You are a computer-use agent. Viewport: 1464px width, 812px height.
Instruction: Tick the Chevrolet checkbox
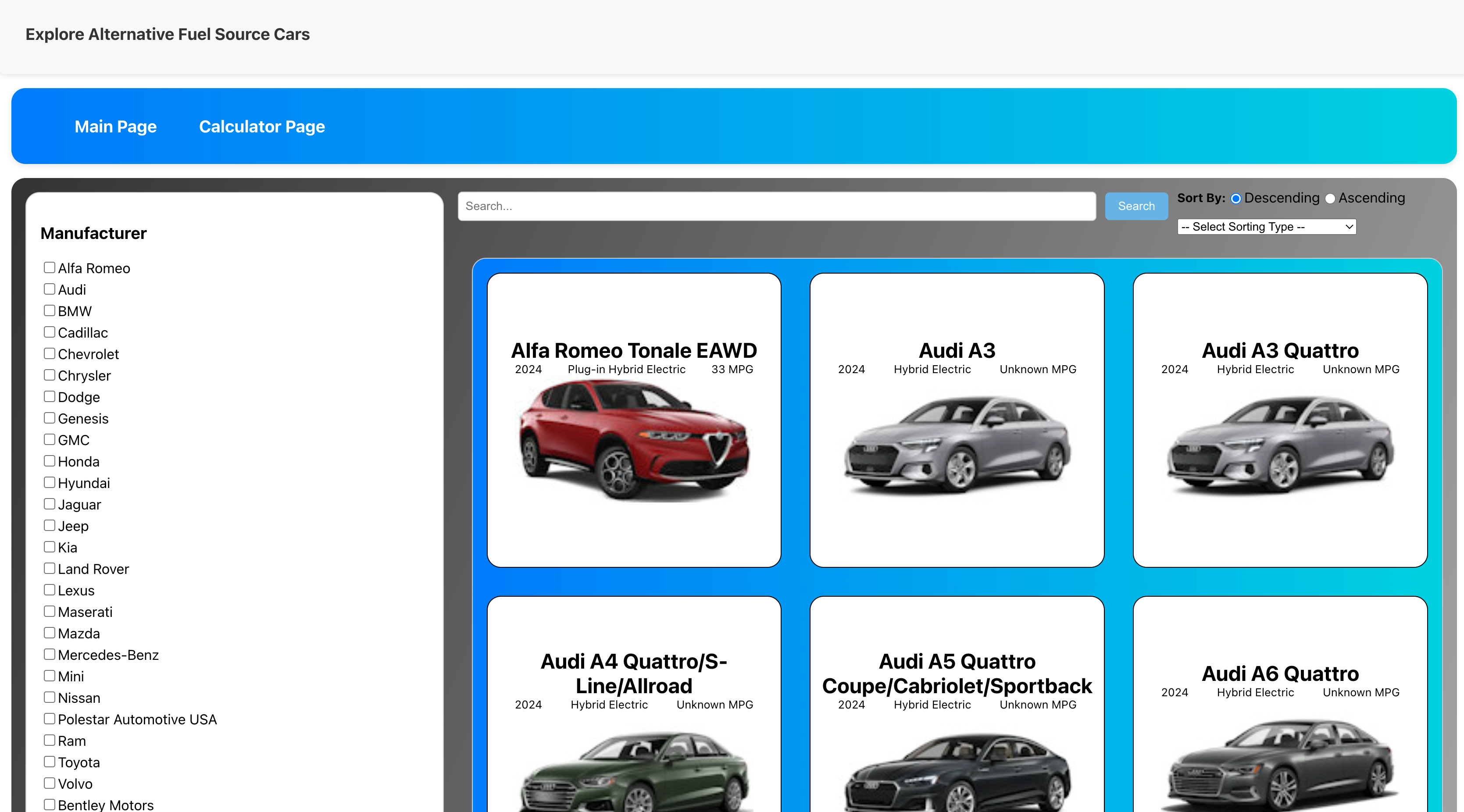point(50,353)
